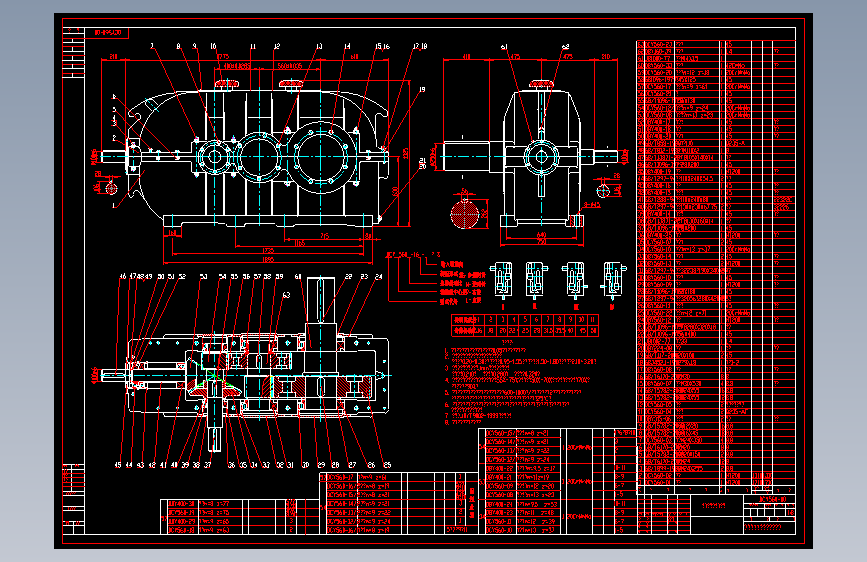Click balloon number 24 above plan view
The height and width of the screenshot is (562, 867).
tap(378, 276)
